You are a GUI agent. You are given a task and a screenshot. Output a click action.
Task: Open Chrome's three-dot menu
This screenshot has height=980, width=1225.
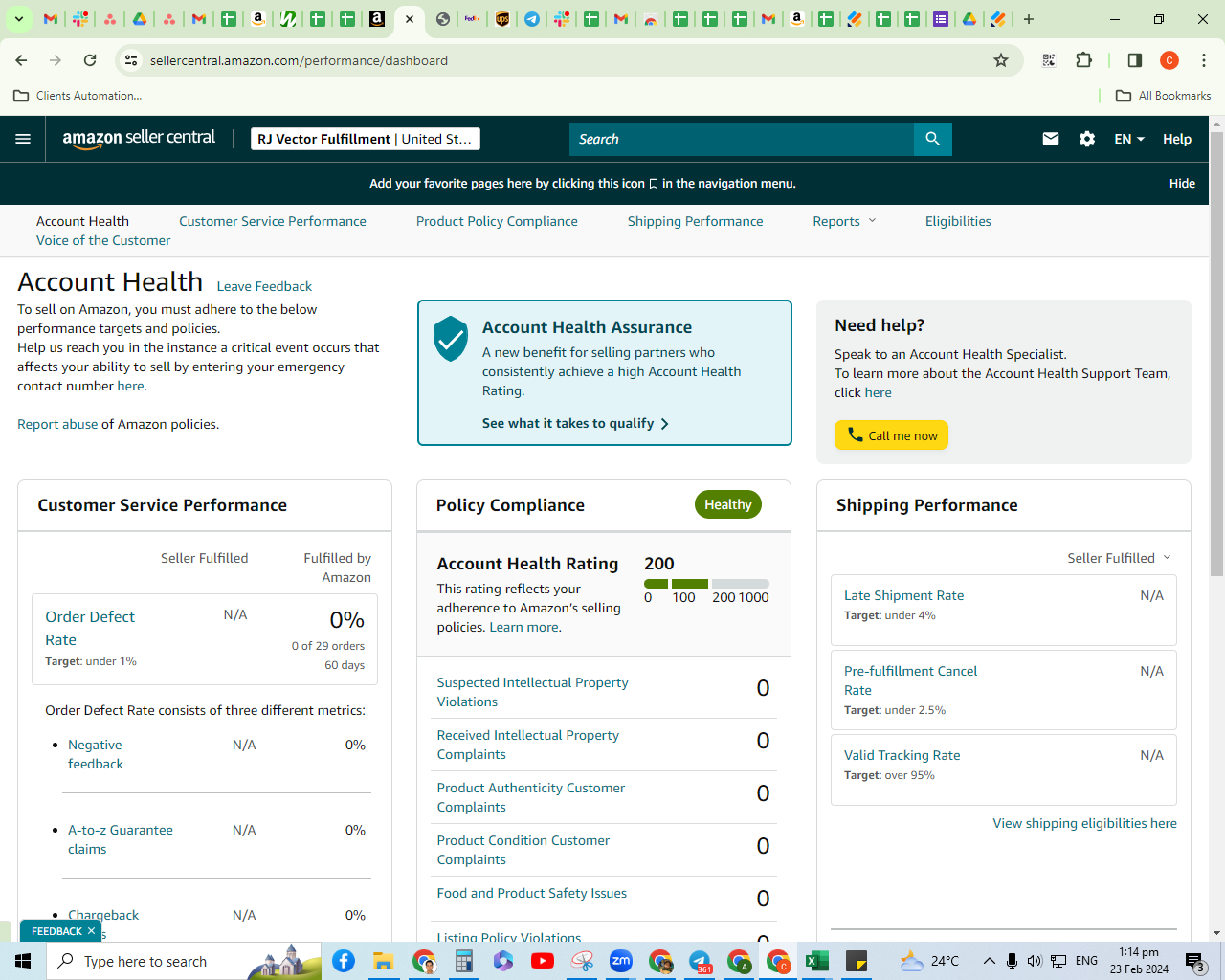[1204, 60]
